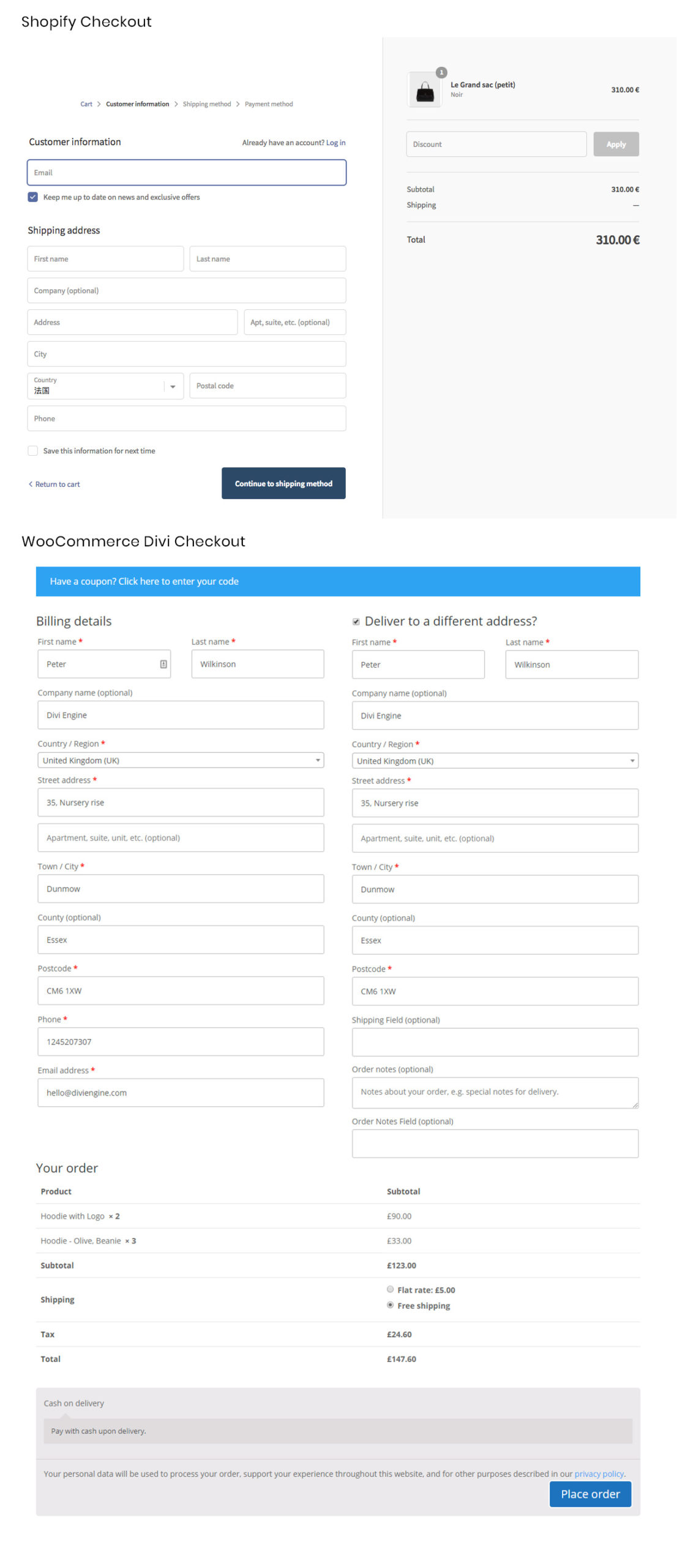Select the Free shipping radio button
The image size is (677, 1568).
coord(390,1305)
